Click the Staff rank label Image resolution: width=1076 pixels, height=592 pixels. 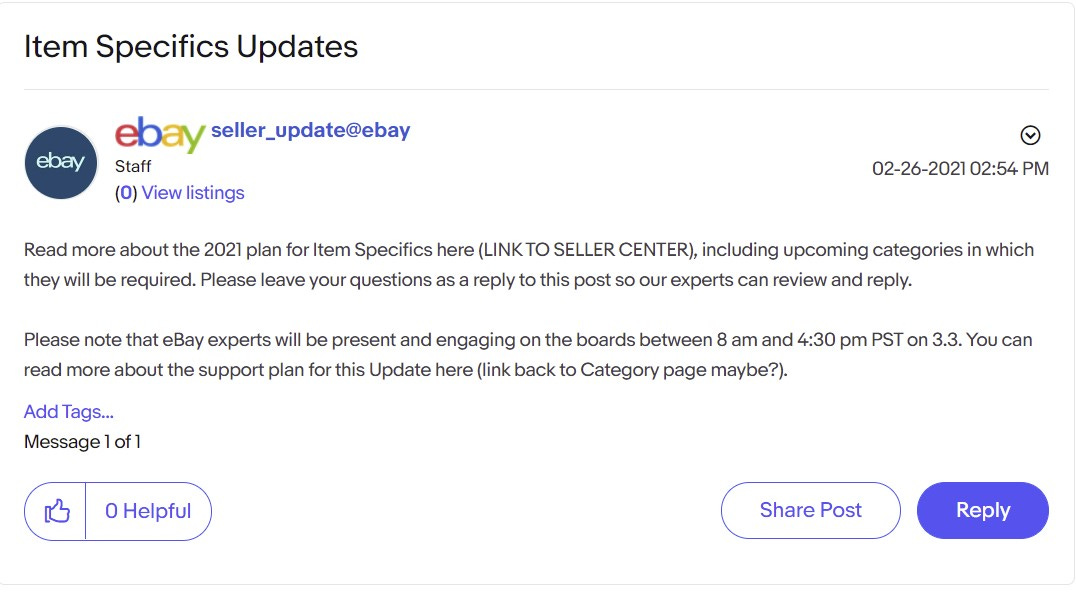133,166
